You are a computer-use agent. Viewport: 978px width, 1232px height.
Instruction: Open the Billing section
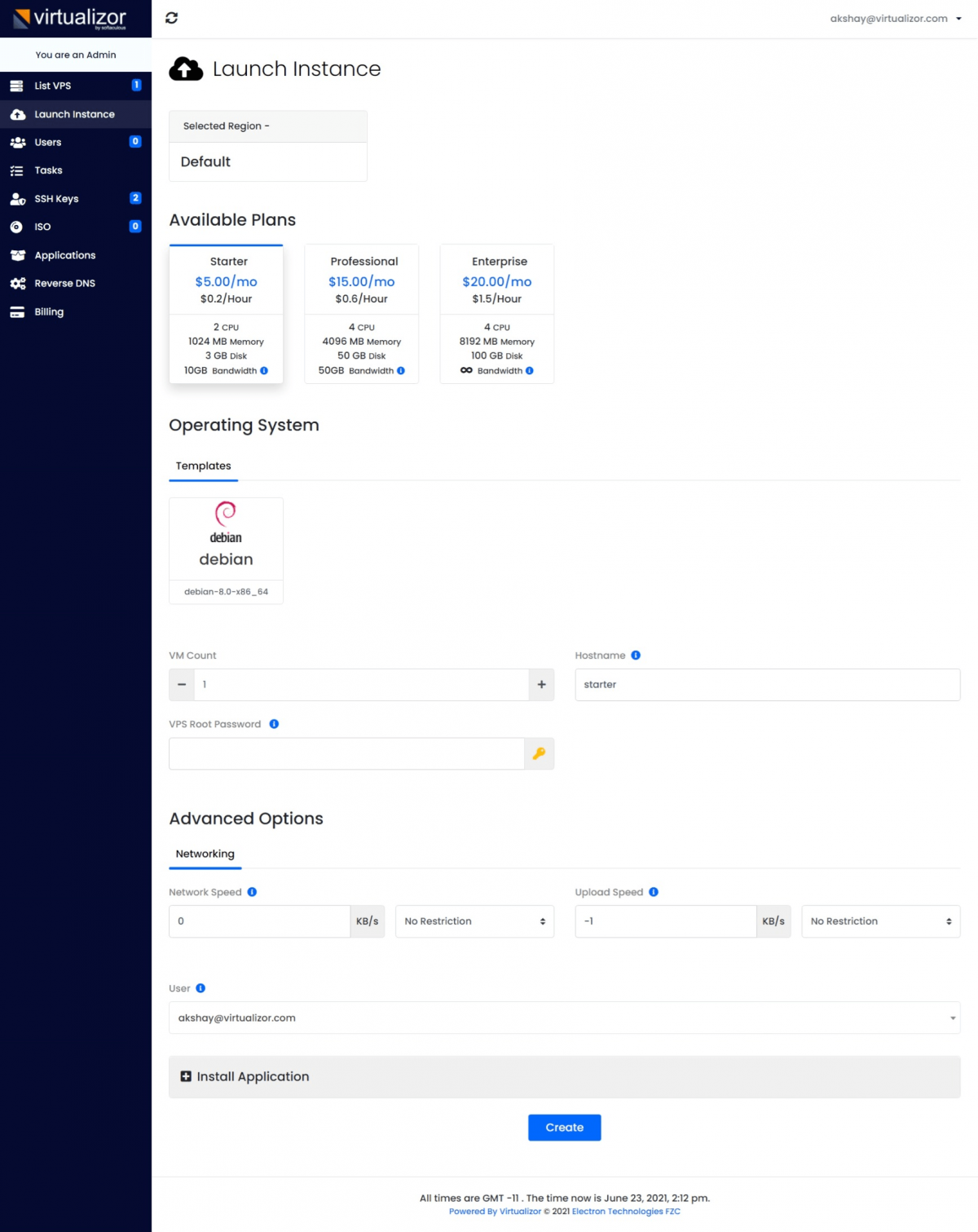click(x=49, y=311)
